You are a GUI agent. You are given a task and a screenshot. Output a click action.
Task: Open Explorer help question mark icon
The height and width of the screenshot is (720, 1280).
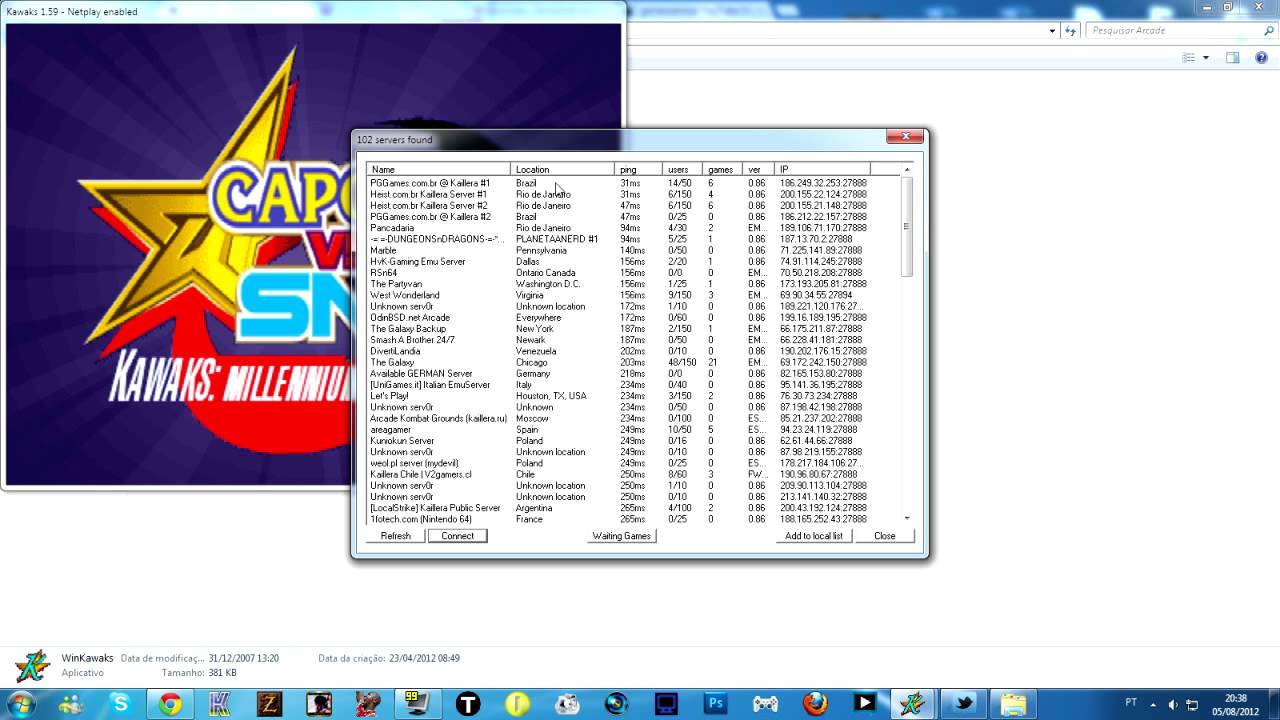pos(1259,58)
